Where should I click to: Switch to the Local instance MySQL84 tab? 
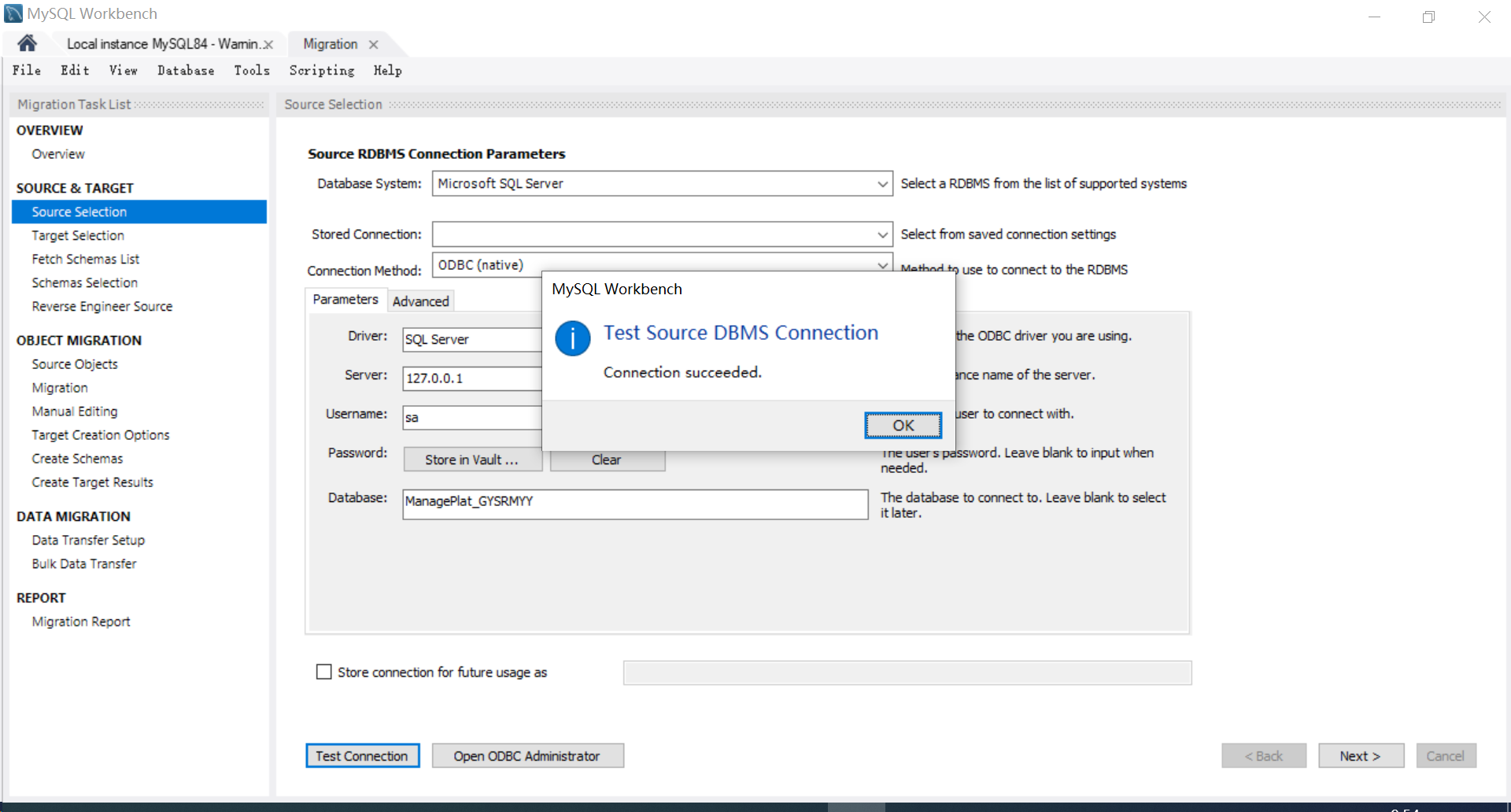click(162, 44)
